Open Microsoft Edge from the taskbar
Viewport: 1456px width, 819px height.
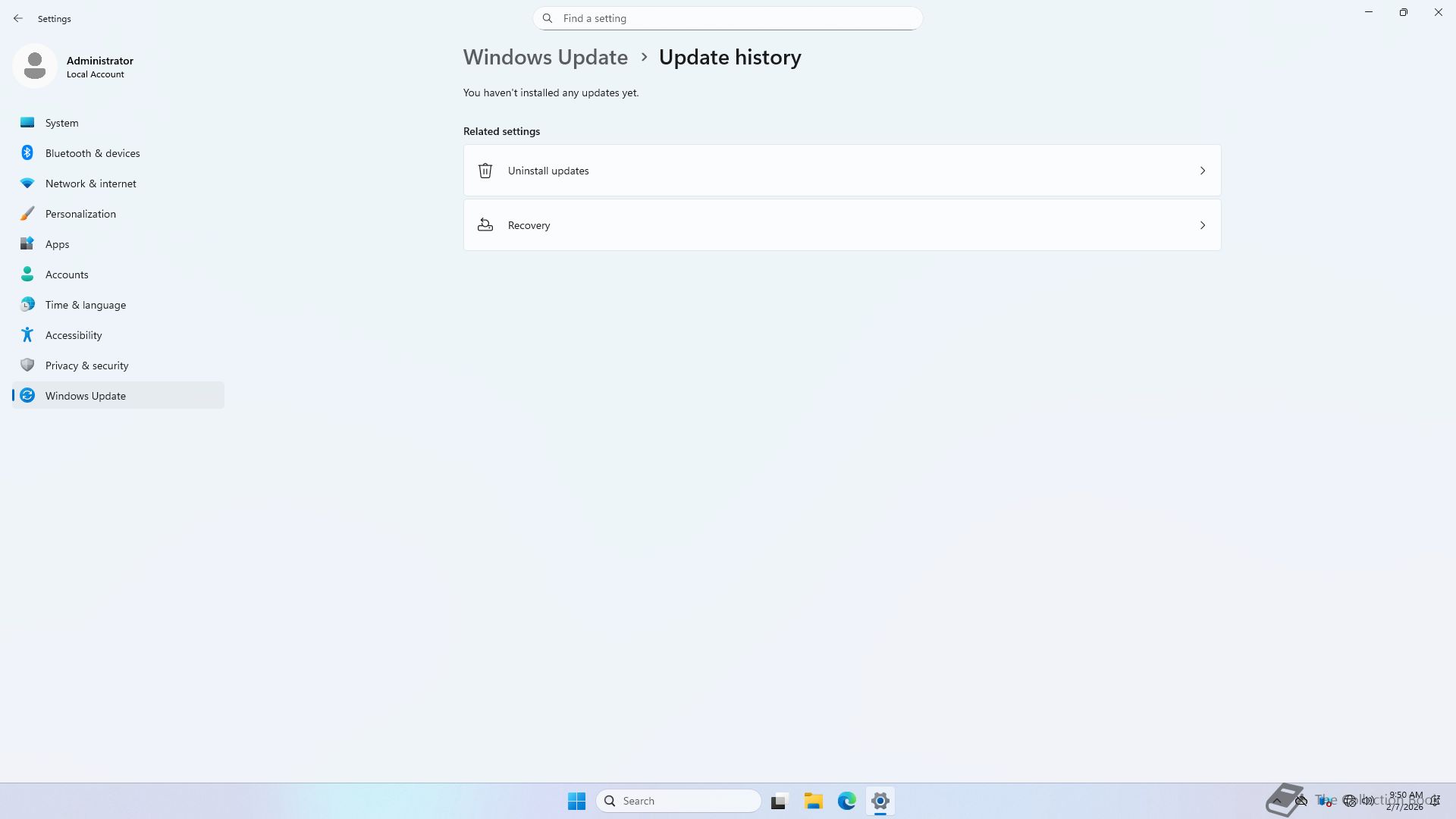(x=846, y=801)
